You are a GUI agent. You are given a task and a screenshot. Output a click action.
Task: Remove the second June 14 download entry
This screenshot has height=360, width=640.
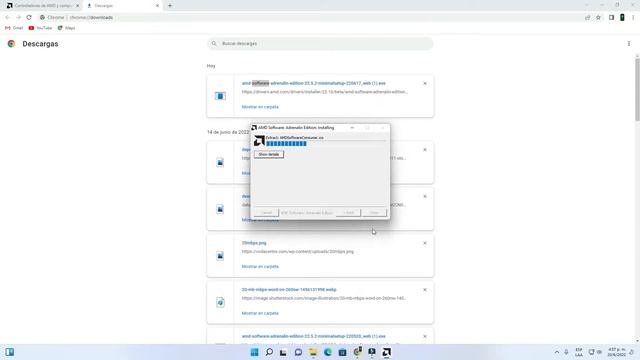click(x=425, y=196)
